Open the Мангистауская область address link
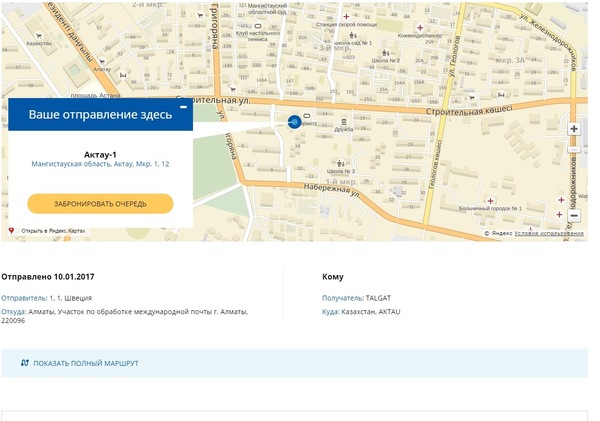600x421 pixels. pyautogui.click(x=100, y=164)
